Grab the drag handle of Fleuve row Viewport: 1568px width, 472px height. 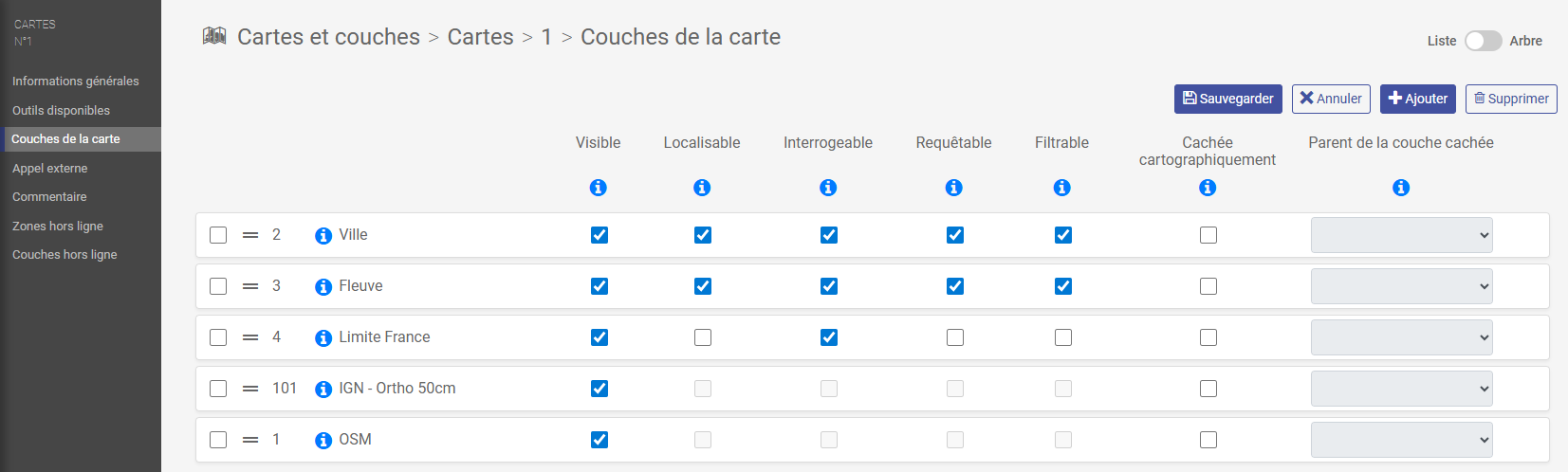(250, 286)
